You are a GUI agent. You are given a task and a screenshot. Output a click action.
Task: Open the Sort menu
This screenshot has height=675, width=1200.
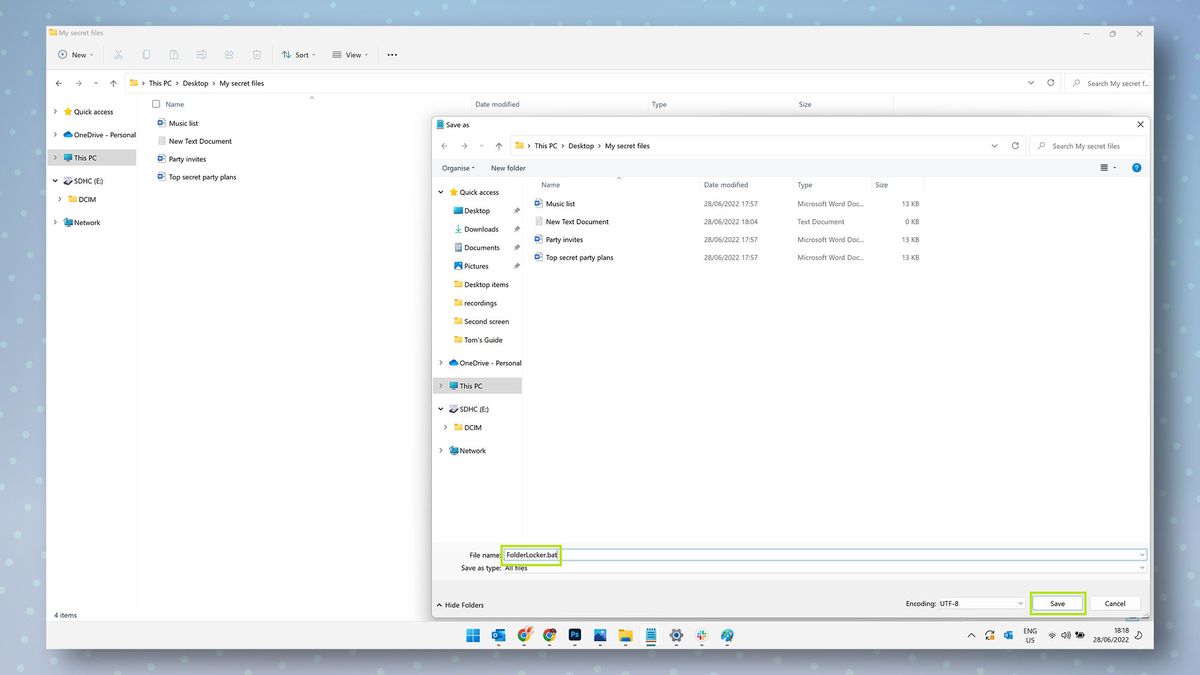click(298, 54)
